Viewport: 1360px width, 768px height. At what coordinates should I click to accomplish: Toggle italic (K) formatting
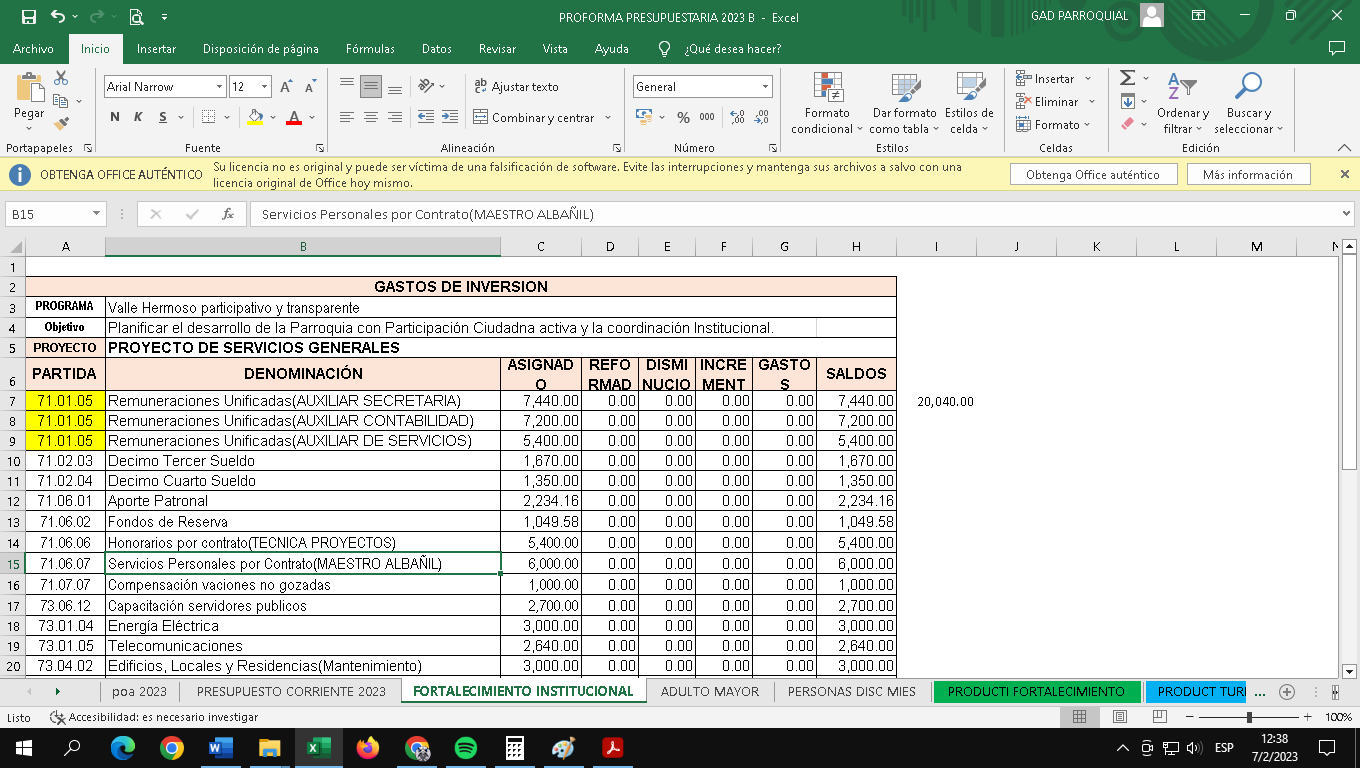pos(137,118)
